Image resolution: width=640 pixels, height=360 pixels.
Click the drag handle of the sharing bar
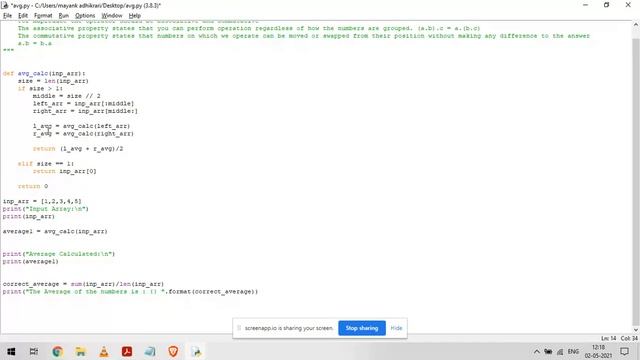point(239,328)
